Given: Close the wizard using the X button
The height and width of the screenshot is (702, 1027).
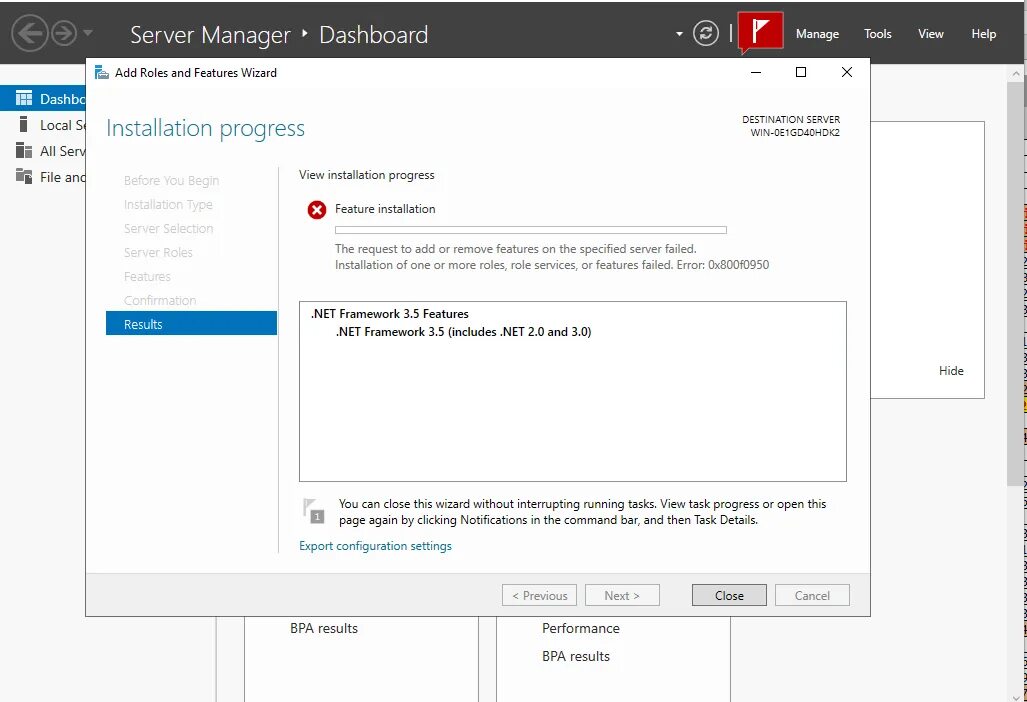Looking at the screenshot, I should click(846, 72).
